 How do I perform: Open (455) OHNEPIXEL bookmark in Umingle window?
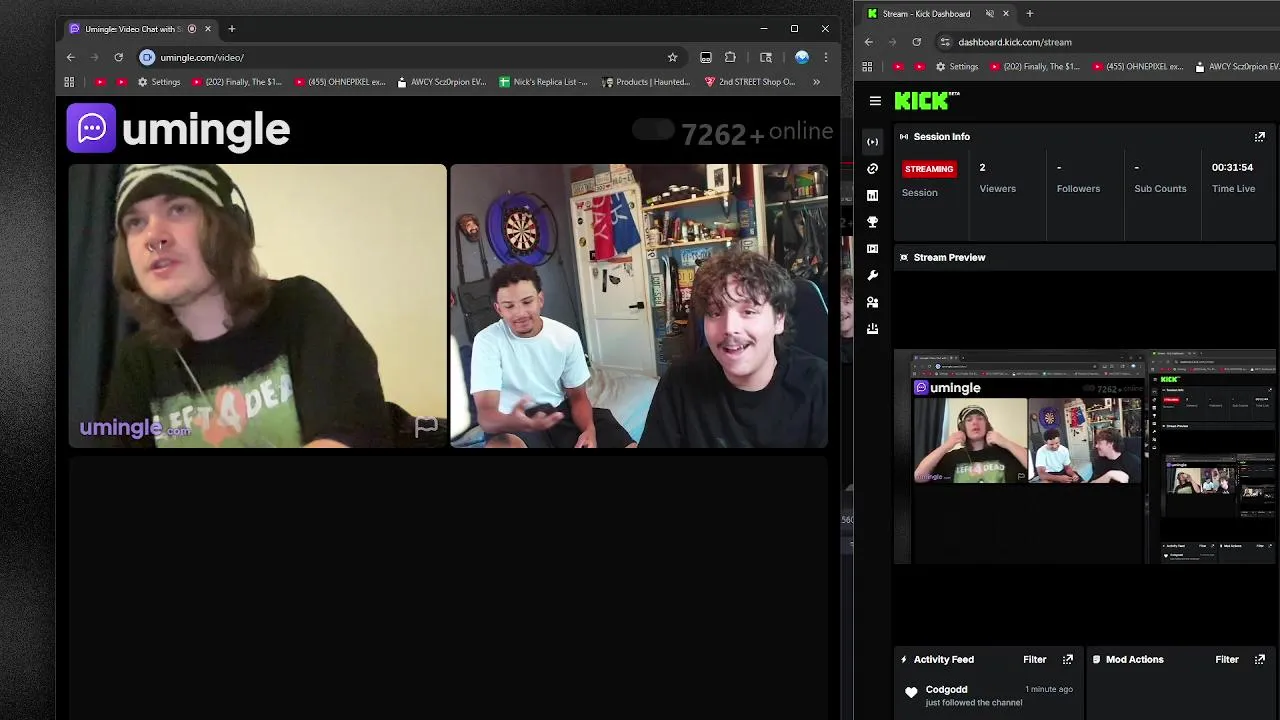(x=340, y=82)
